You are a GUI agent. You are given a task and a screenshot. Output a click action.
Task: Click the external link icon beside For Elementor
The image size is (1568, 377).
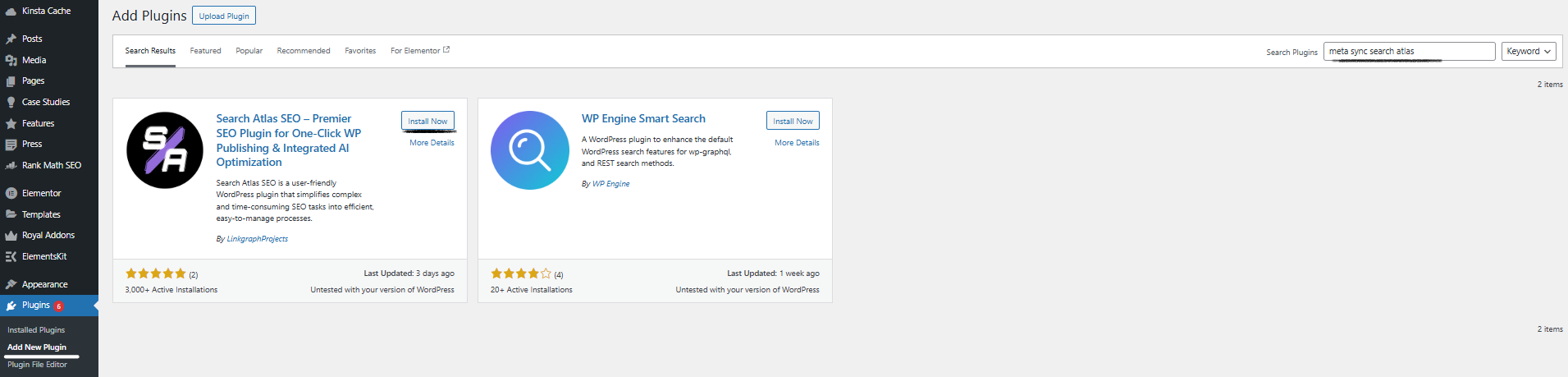tap(446, 49)
